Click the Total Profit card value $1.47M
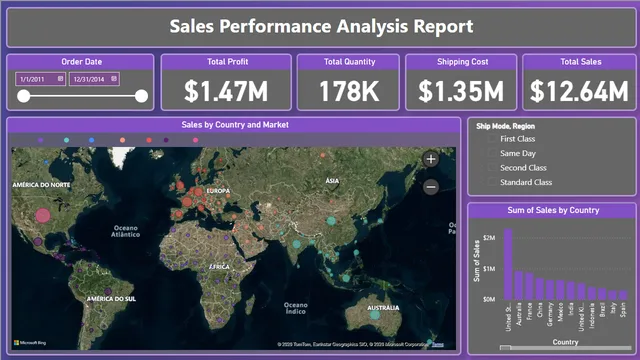 tap(226, 91)
